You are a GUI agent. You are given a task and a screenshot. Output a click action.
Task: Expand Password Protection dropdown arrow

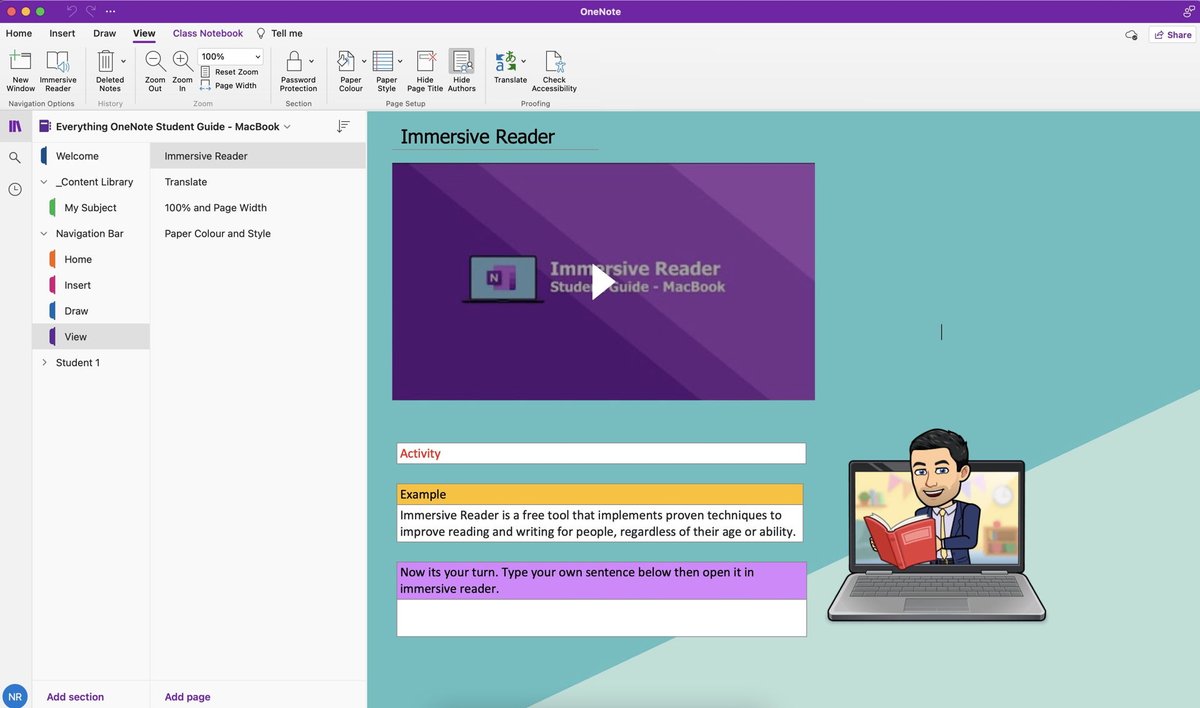(311, 62)
